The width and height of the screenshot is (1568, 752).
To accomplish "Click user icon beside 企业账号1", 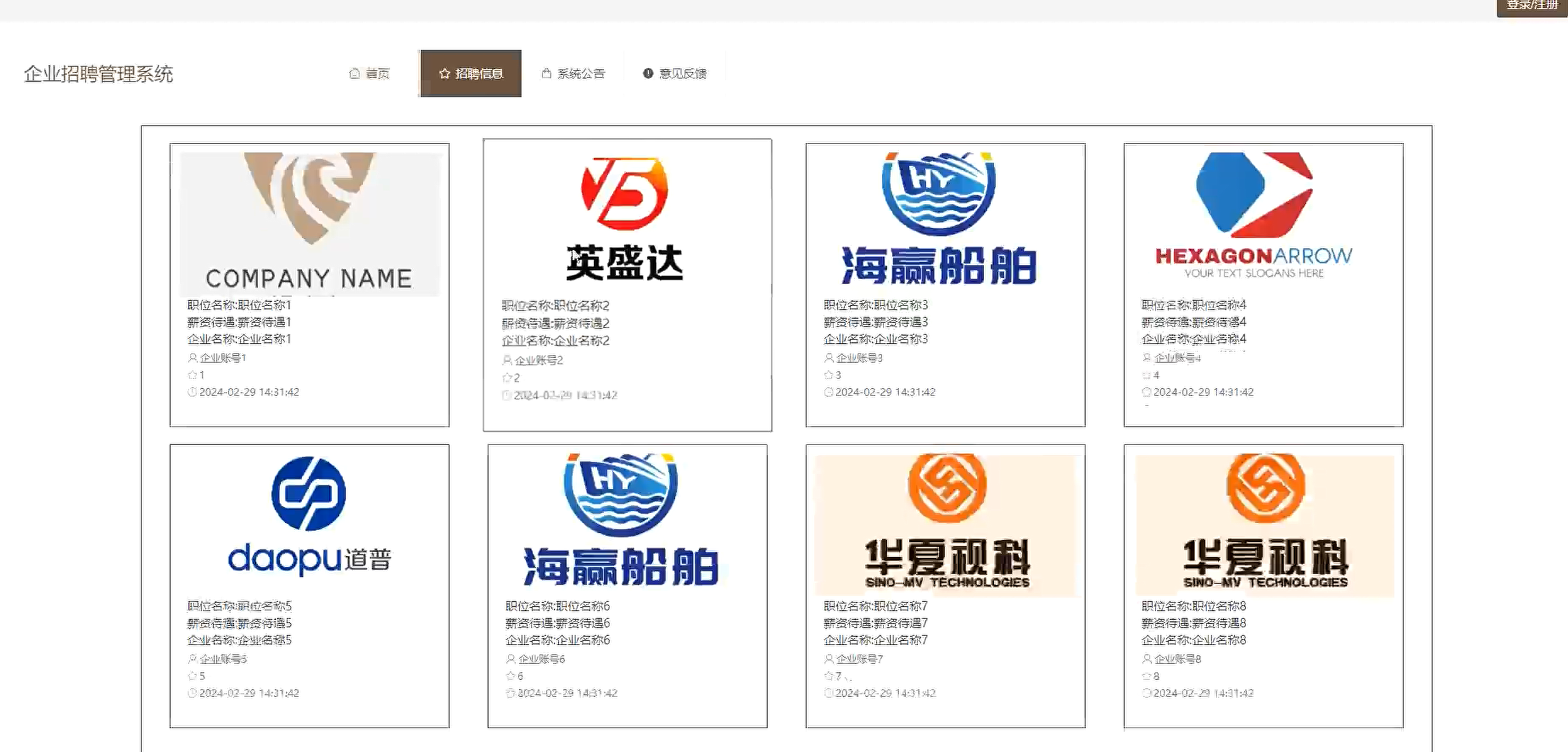I will (x=193, y=358).
